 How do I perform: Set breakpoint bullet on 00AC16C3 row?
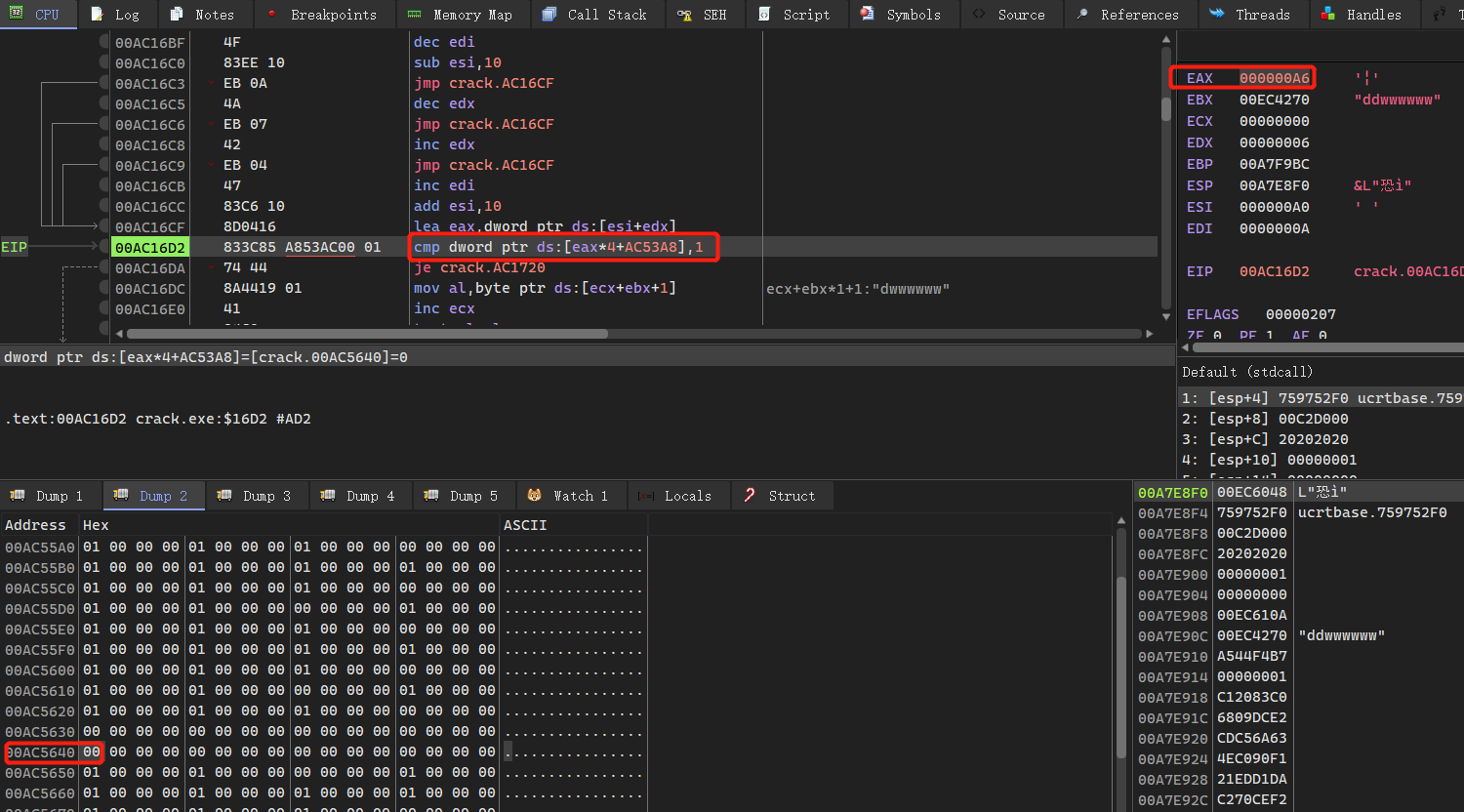click(104, 83)
